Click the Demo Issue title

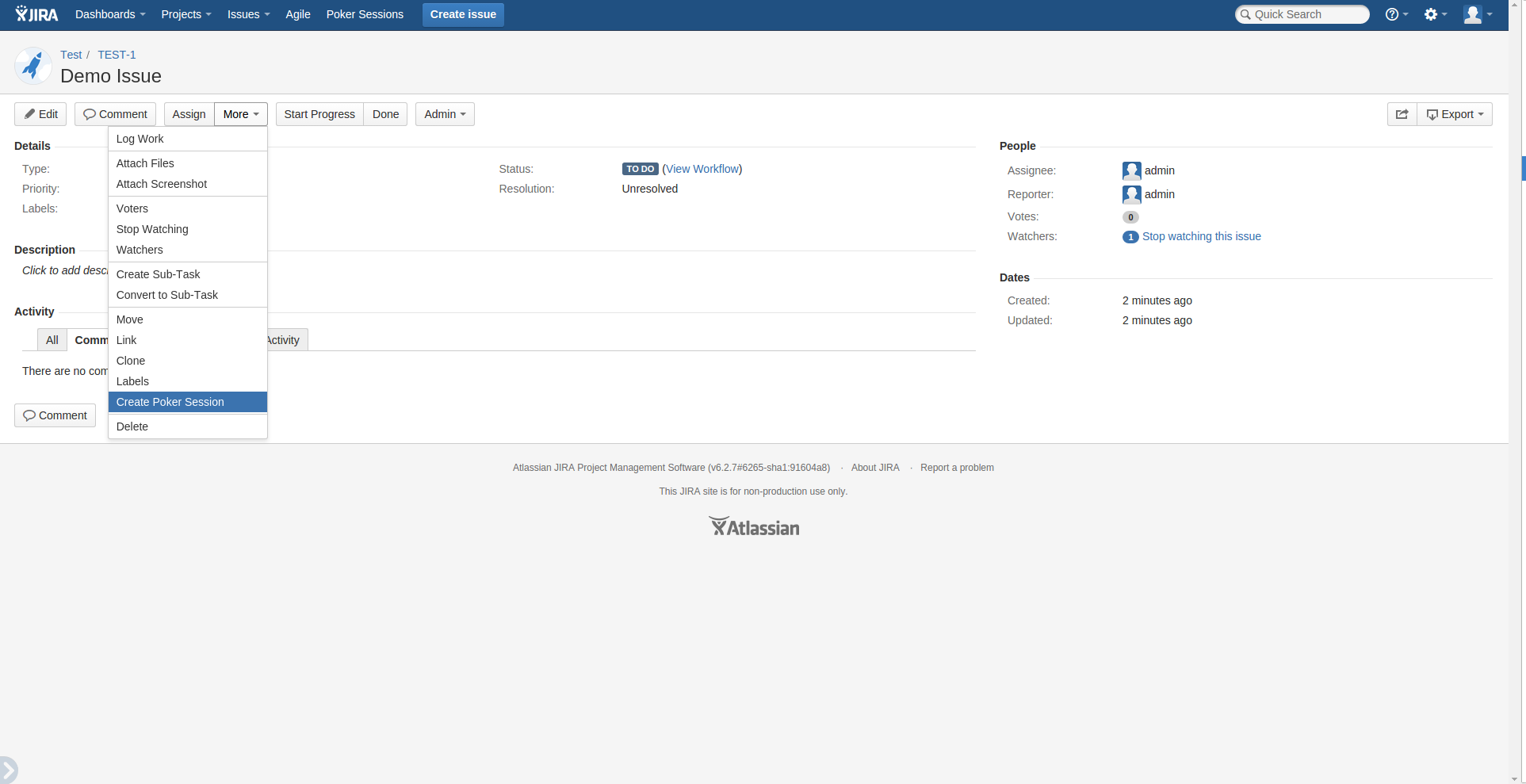(x=111, y=76)
